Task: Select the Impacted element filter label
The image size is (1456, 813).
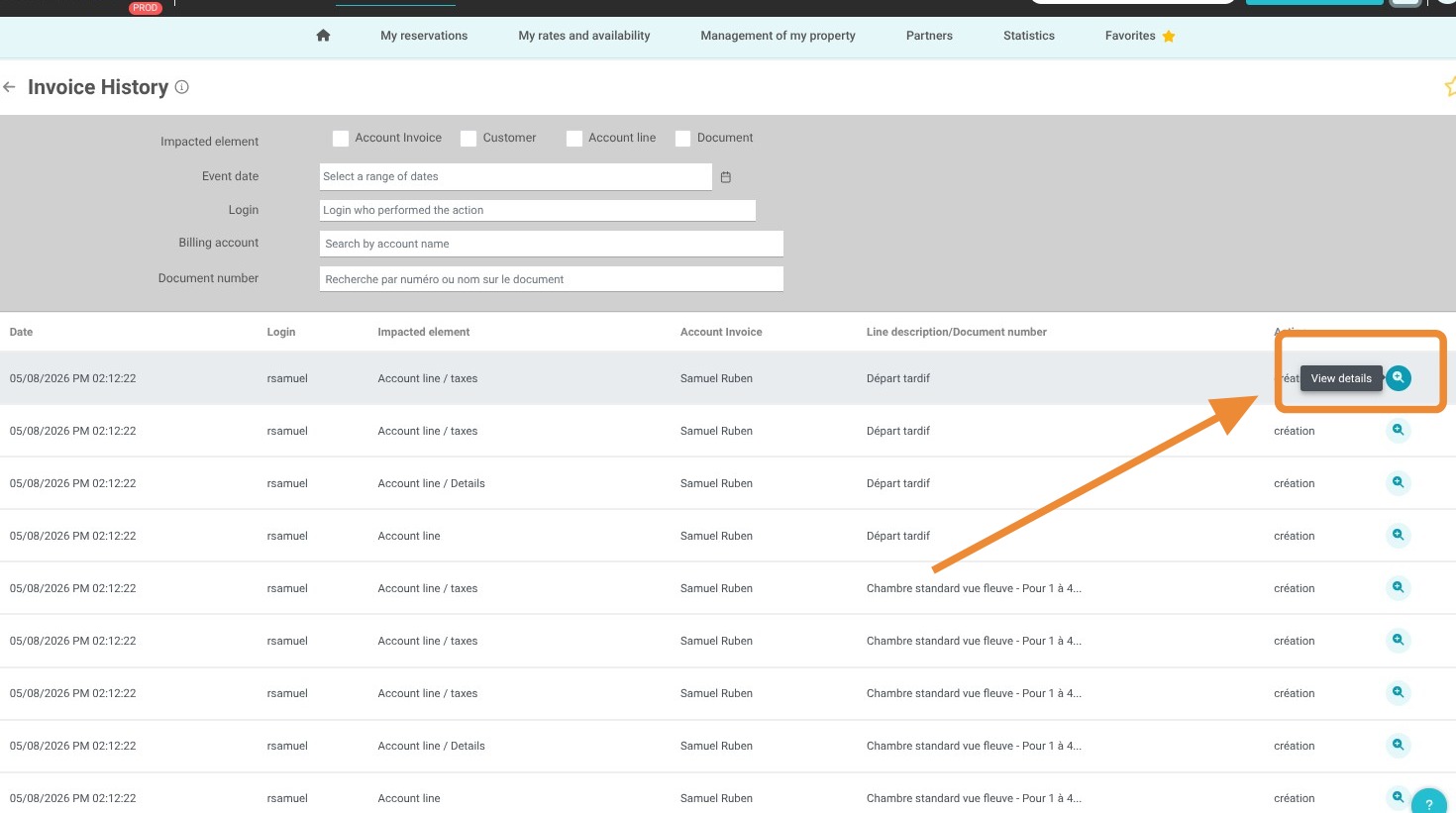Action: click(x=210, y=142)
